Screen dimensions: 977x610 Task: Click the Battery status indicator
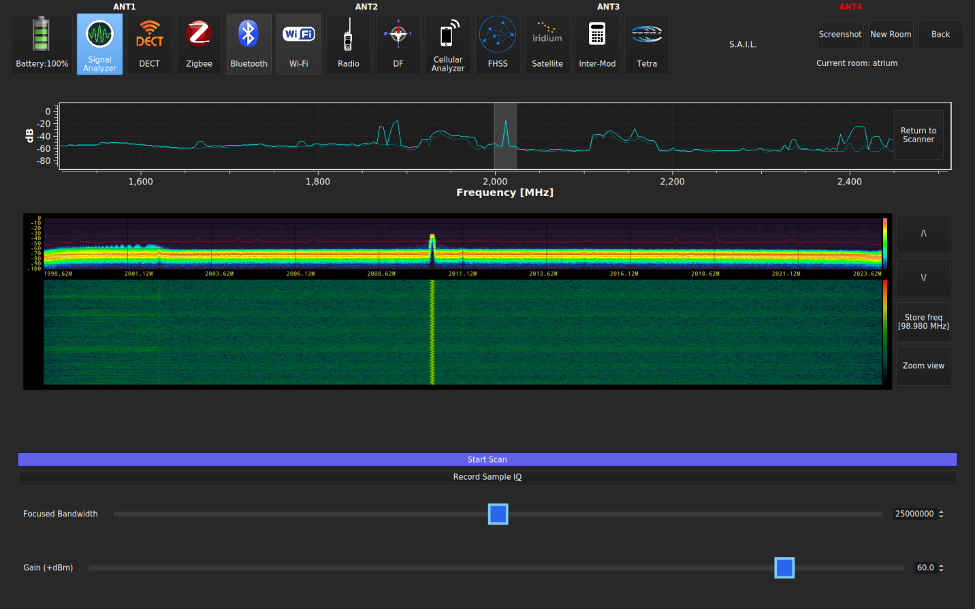pos(41,43)
